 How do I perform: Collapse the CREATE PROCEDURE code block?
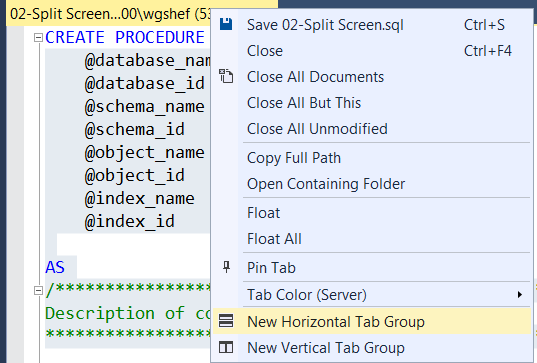38,37
